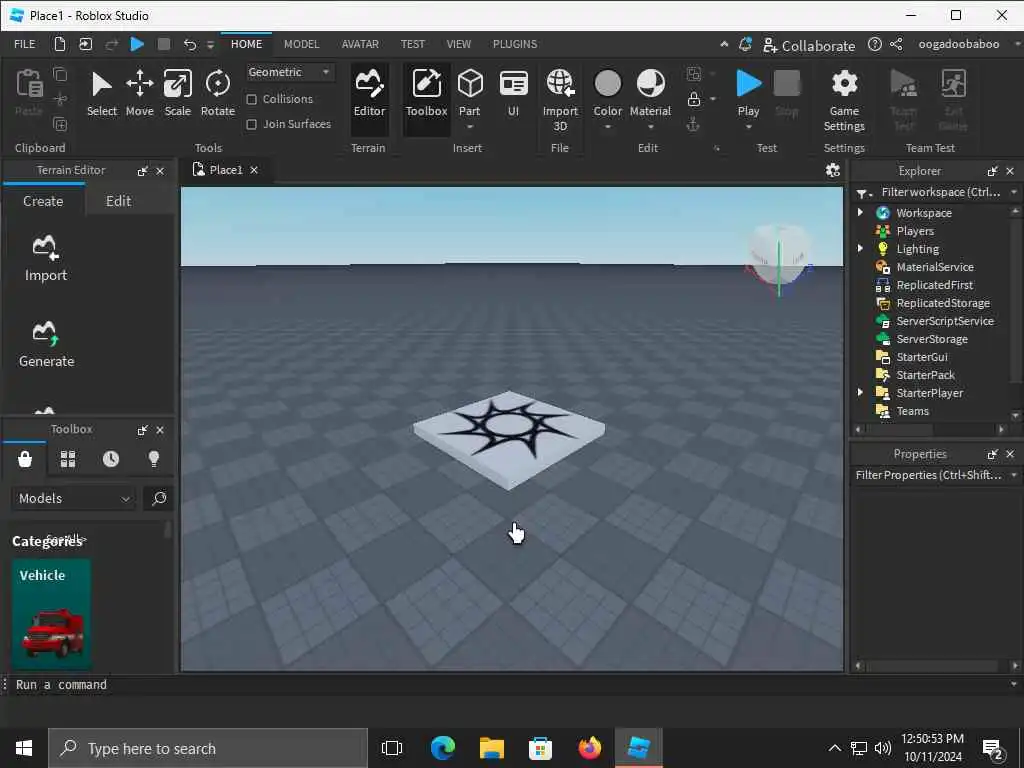Open the Play button dropdown arrow
The image size is (1024, 768).
748,127
